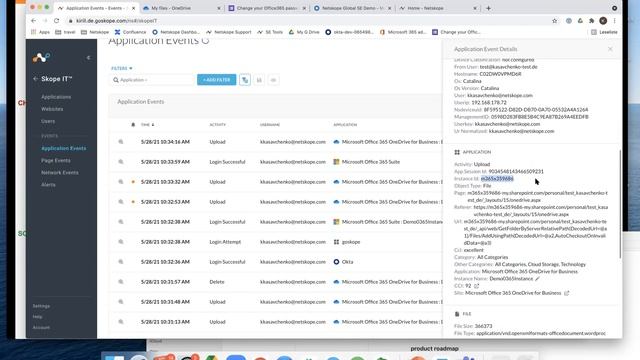This screenshot has height=360, width=640.
Task: Edit the Instance Name with pencil icon
Action: point(538,279)
